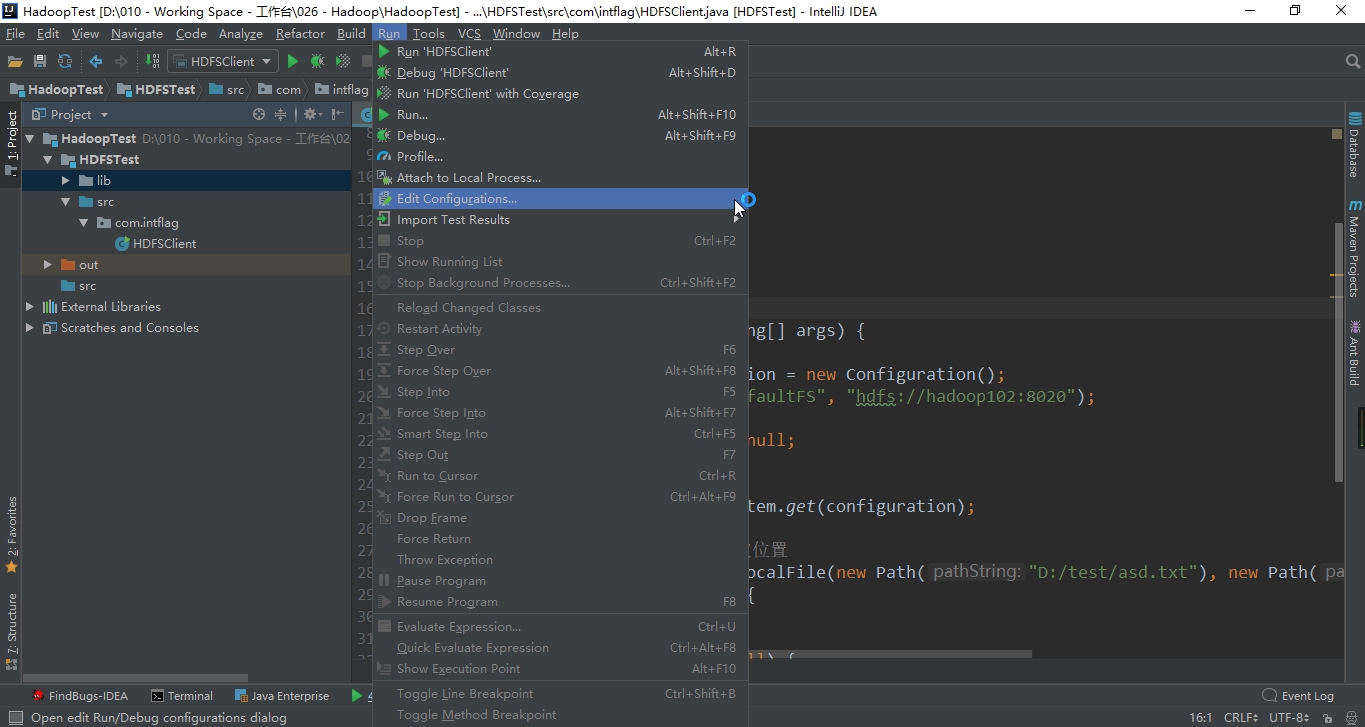This screenshot has width=1365, height=727.
Task: Expand the Scratches and Consoles node
Action: coord(30,328)
